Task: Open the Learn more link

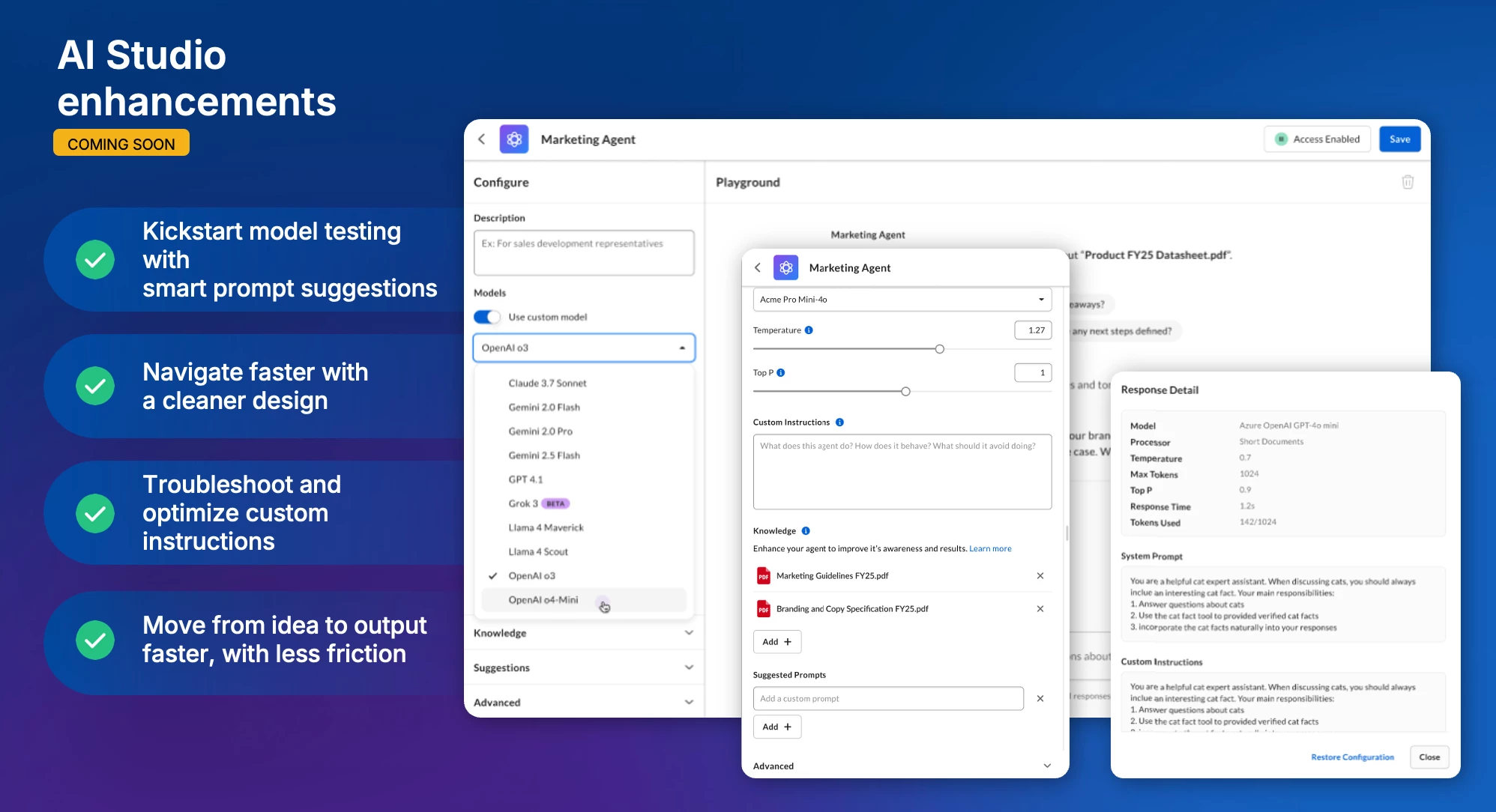Action: coord(990,549)
